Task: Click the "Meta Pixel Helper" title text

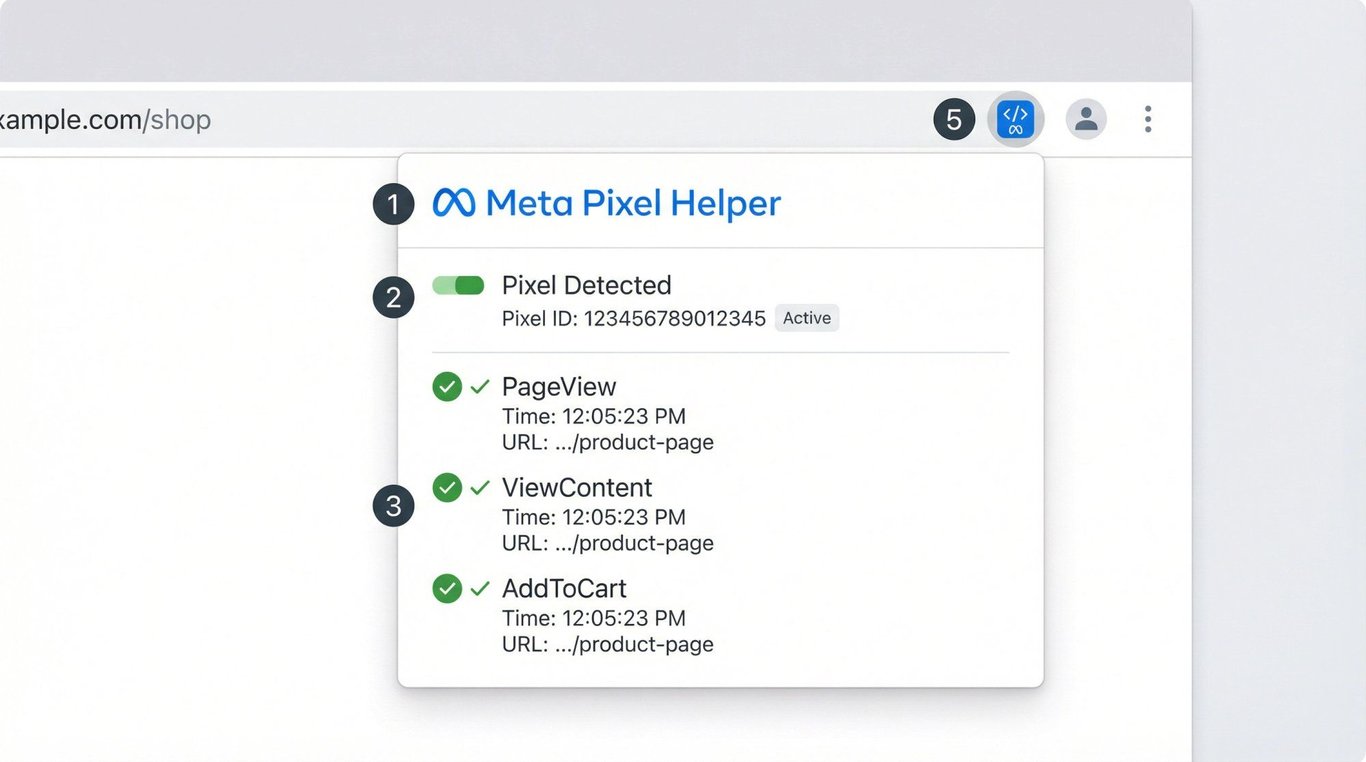Action: (633, 203)
